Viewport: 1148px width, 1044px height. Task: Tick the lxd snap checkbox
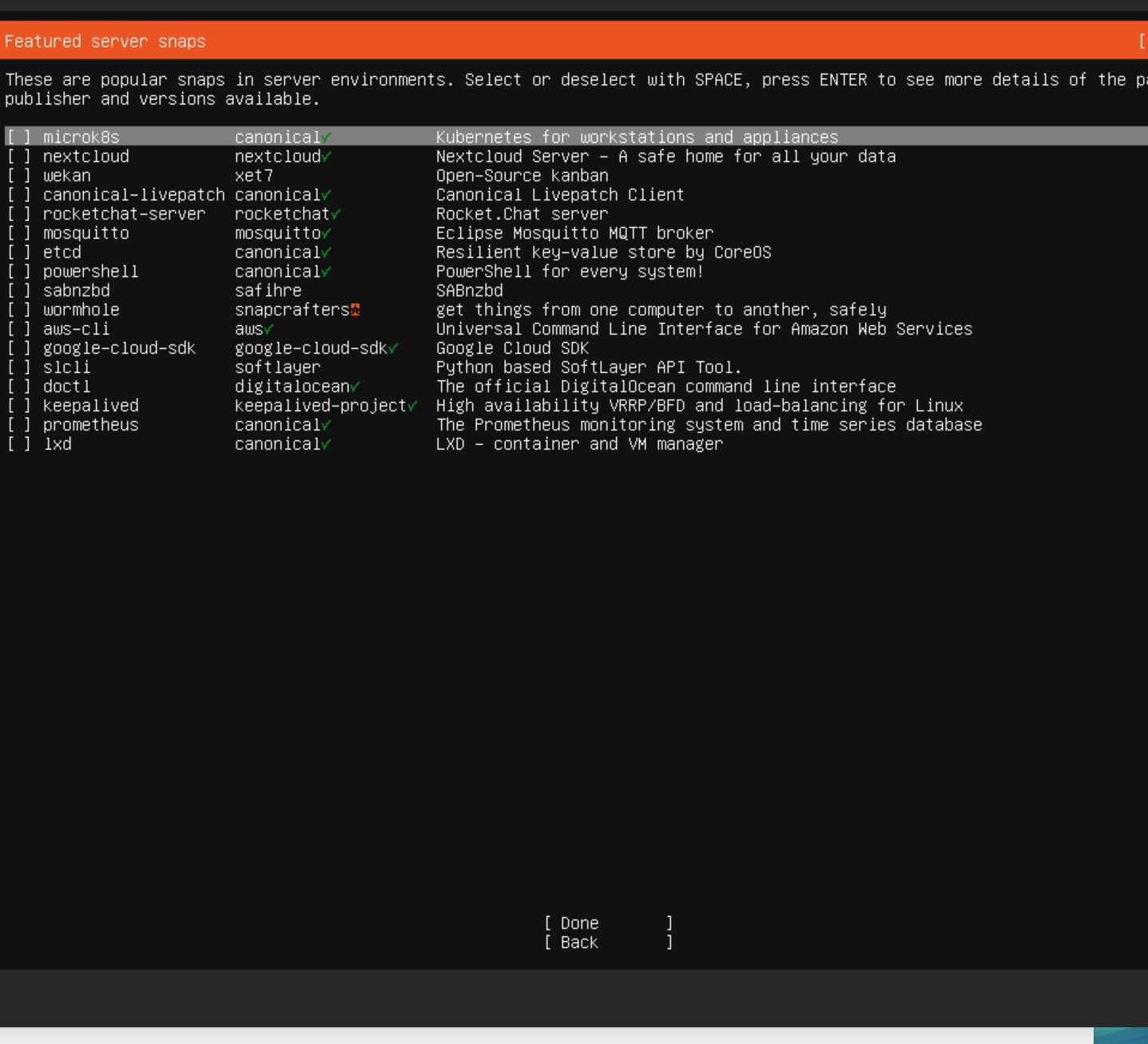point(18,444)
